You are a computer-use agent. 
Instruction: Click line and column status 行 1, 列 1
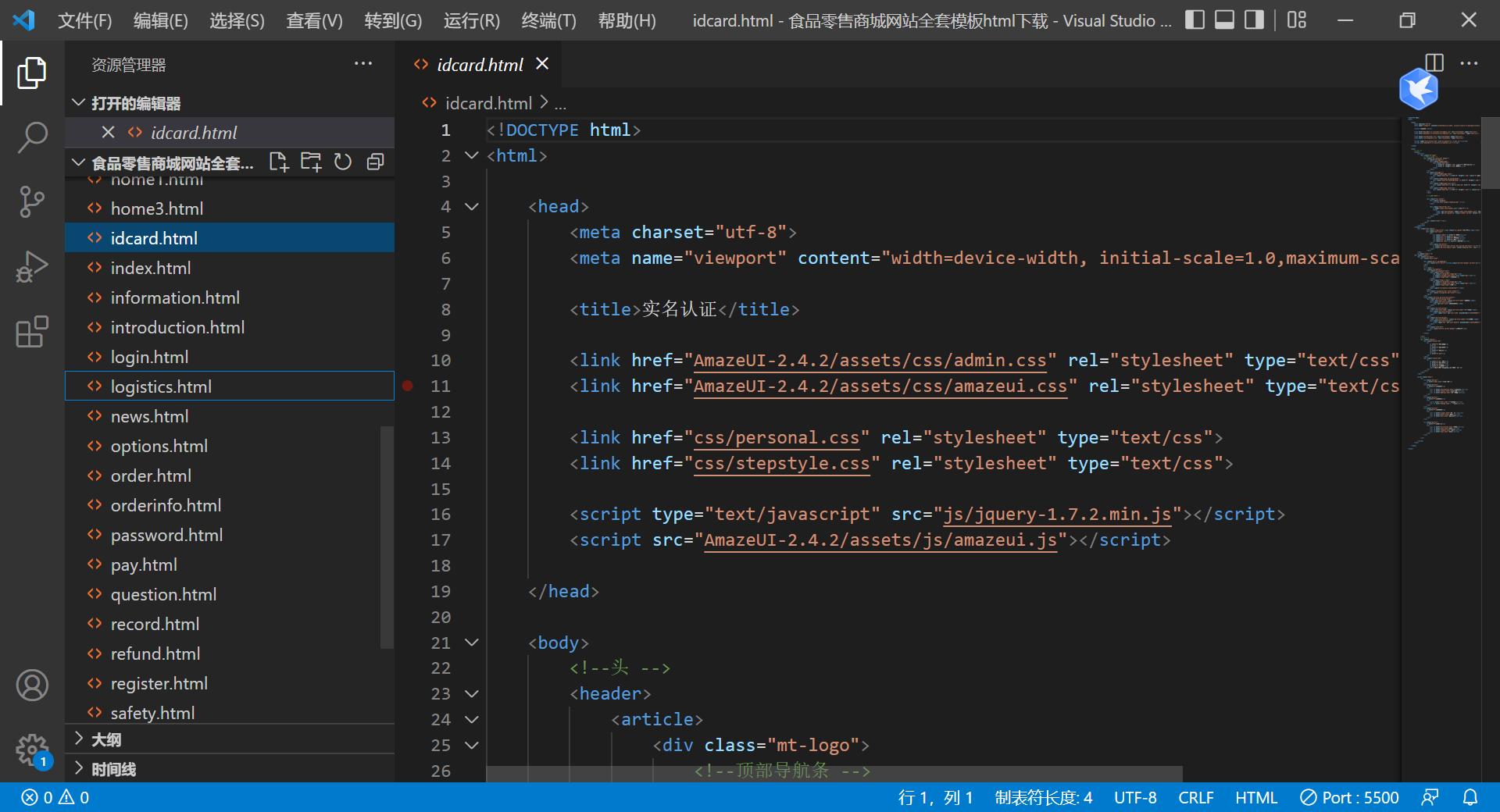click(x=935, y=797)
